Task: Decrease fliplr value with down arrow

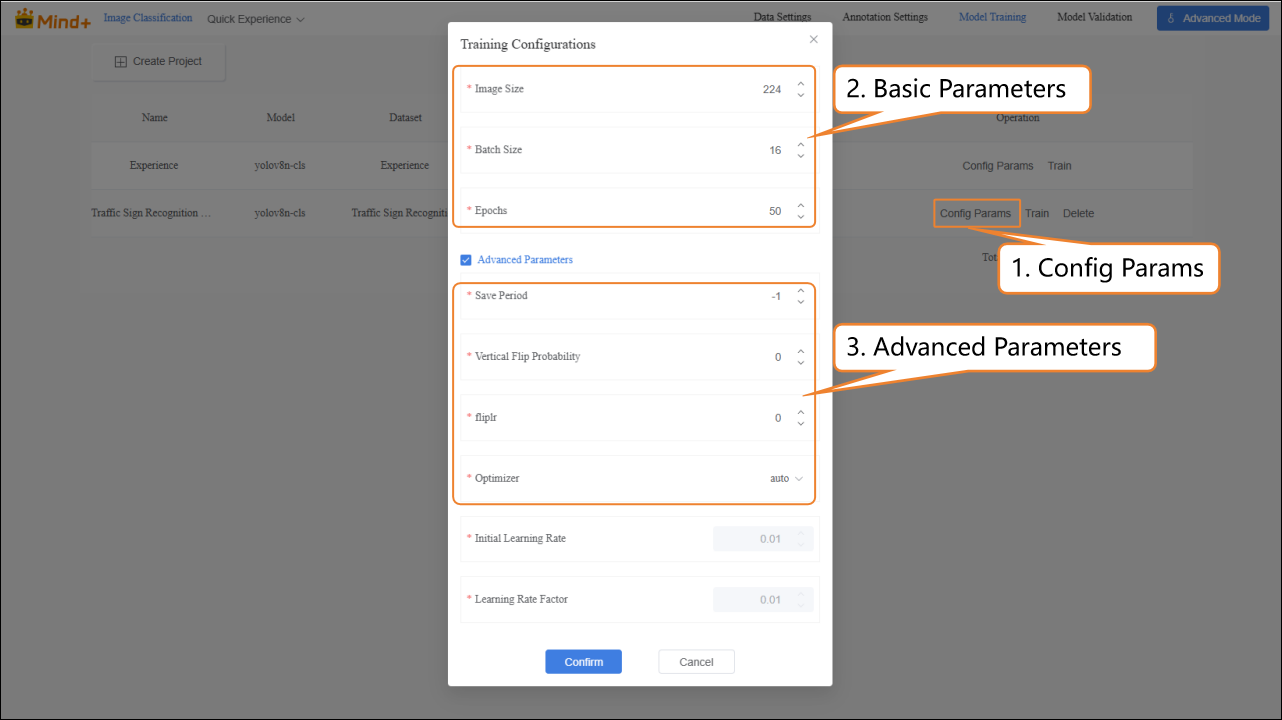Action: [x=801, y=424]
